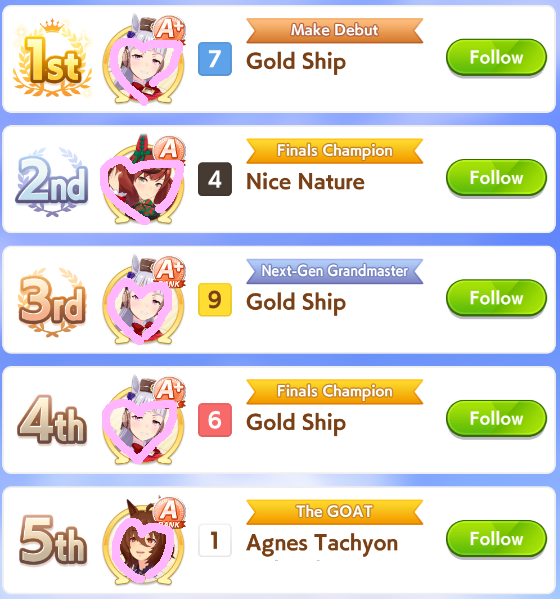This screenshot has height=599, width=560.
Task: Select The GOAT title banner
Action: 335,512
